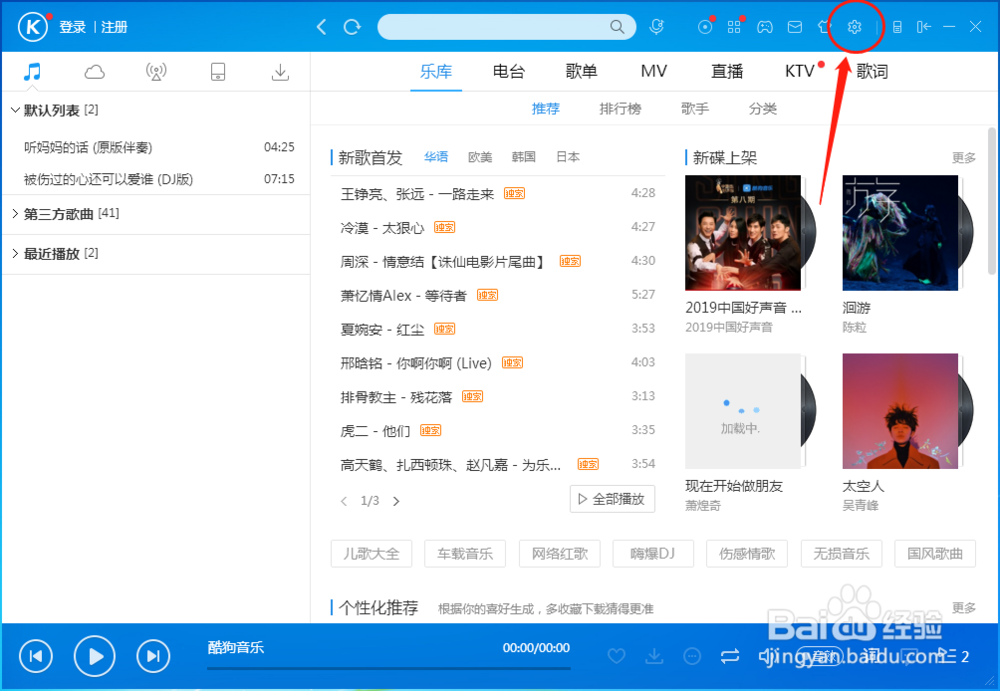Image resolution: width=1000 pixels, height=691 pixels.
Task: Select the 分类 sub-tab
Action: click(763, 109)
